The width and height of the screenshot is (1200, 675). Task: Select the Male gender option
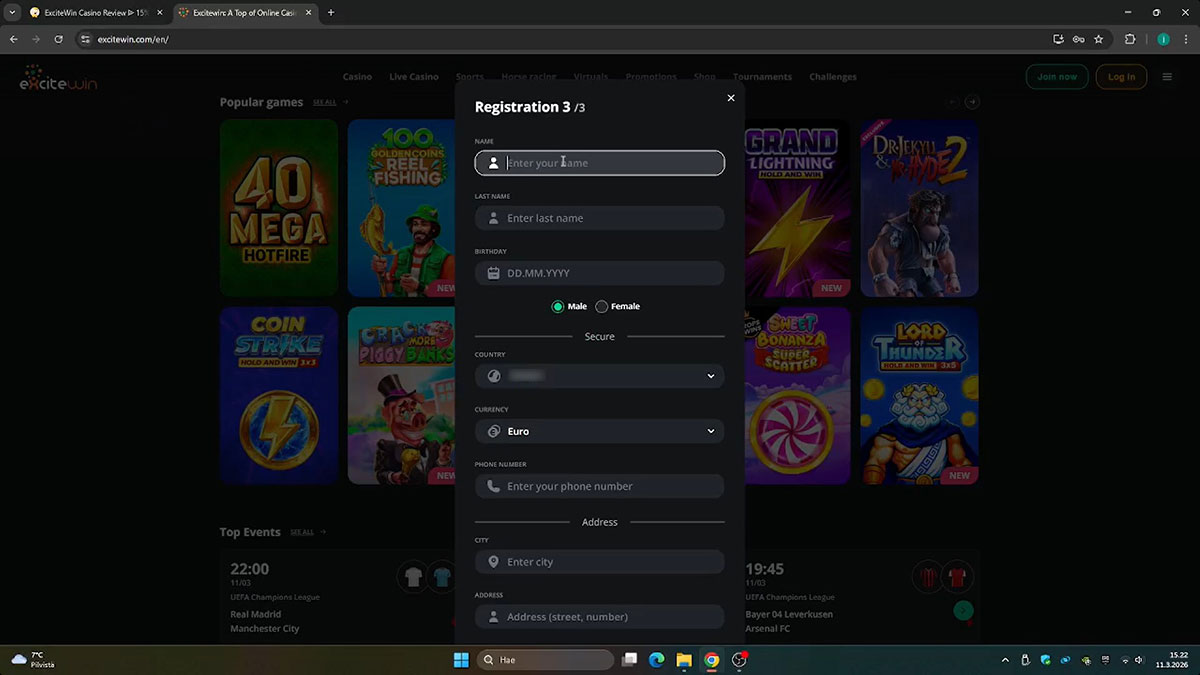tap(558, 306)
